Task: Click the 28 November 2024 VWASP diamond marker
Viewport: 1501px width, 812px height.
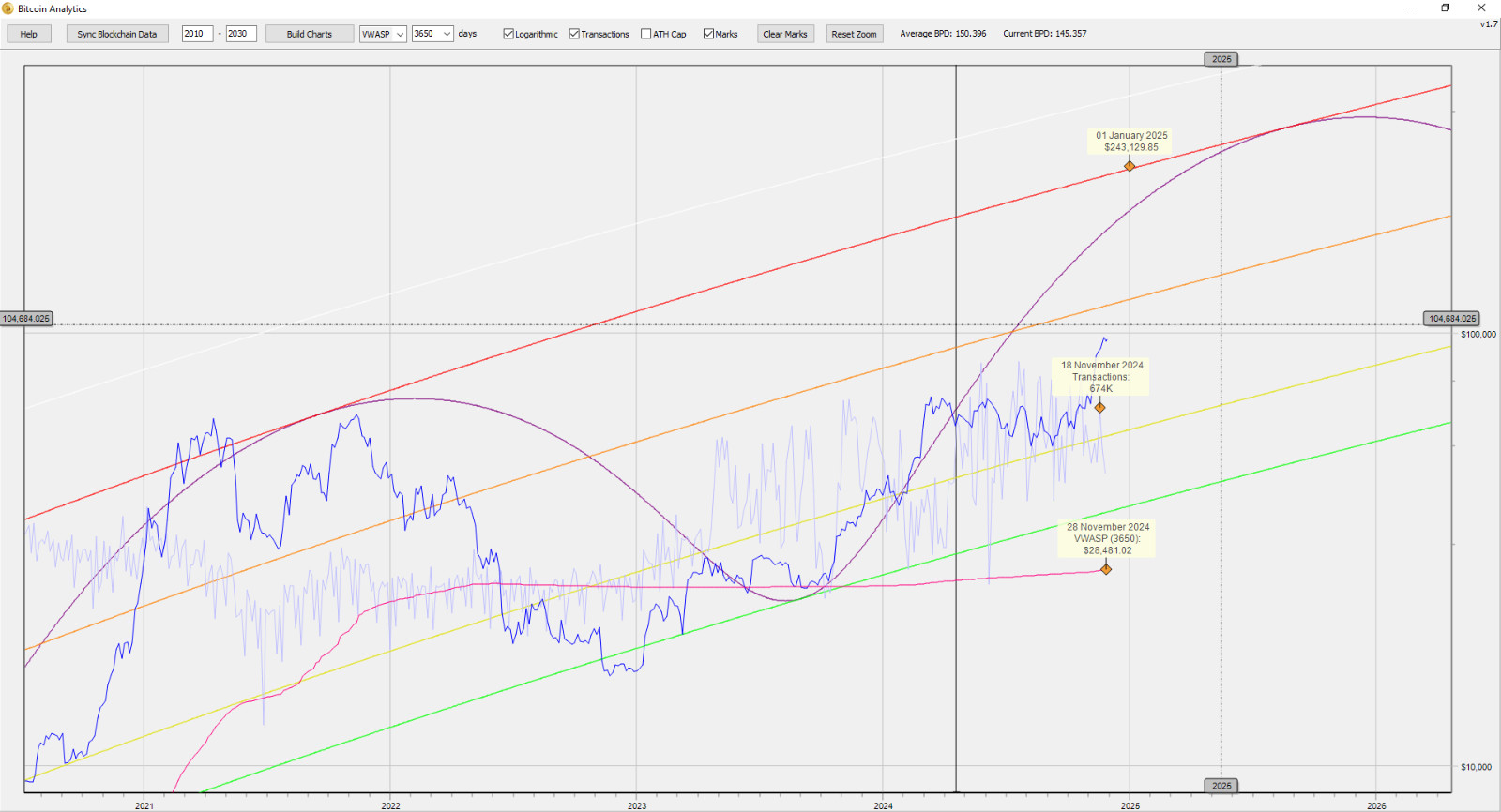Action: coord(1106,569)
